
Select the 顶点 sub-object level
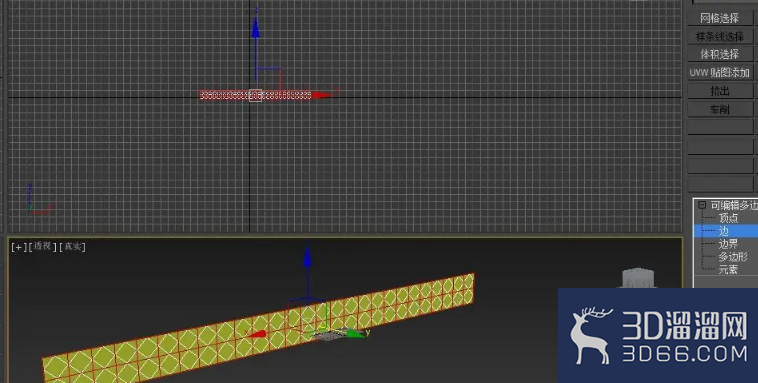click(x=729, y=218)
